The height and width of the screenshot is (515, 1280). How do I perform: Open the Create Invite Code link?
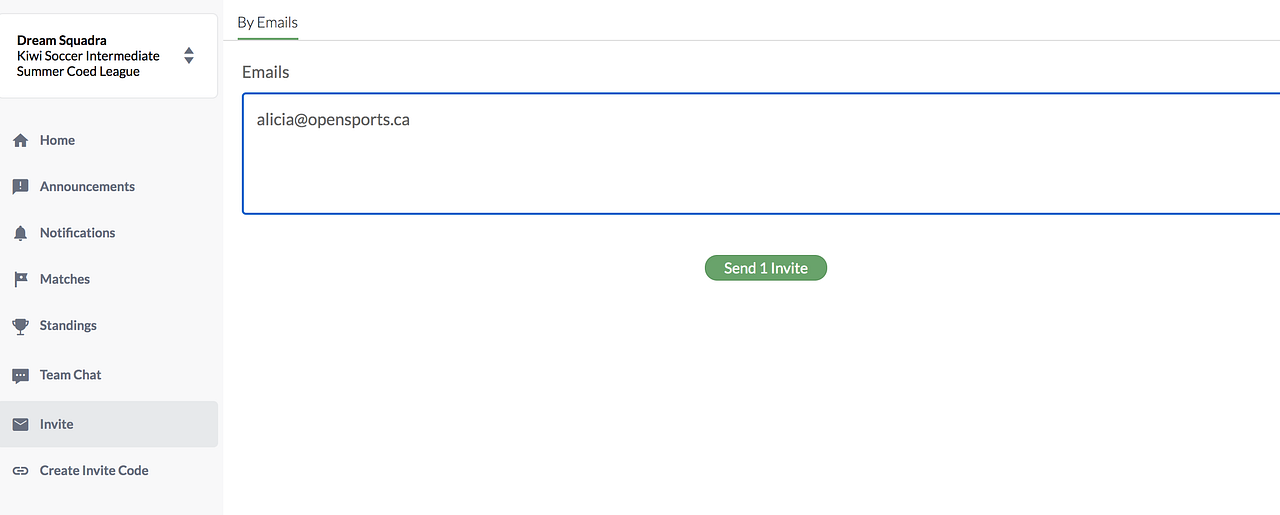(94, 471)
